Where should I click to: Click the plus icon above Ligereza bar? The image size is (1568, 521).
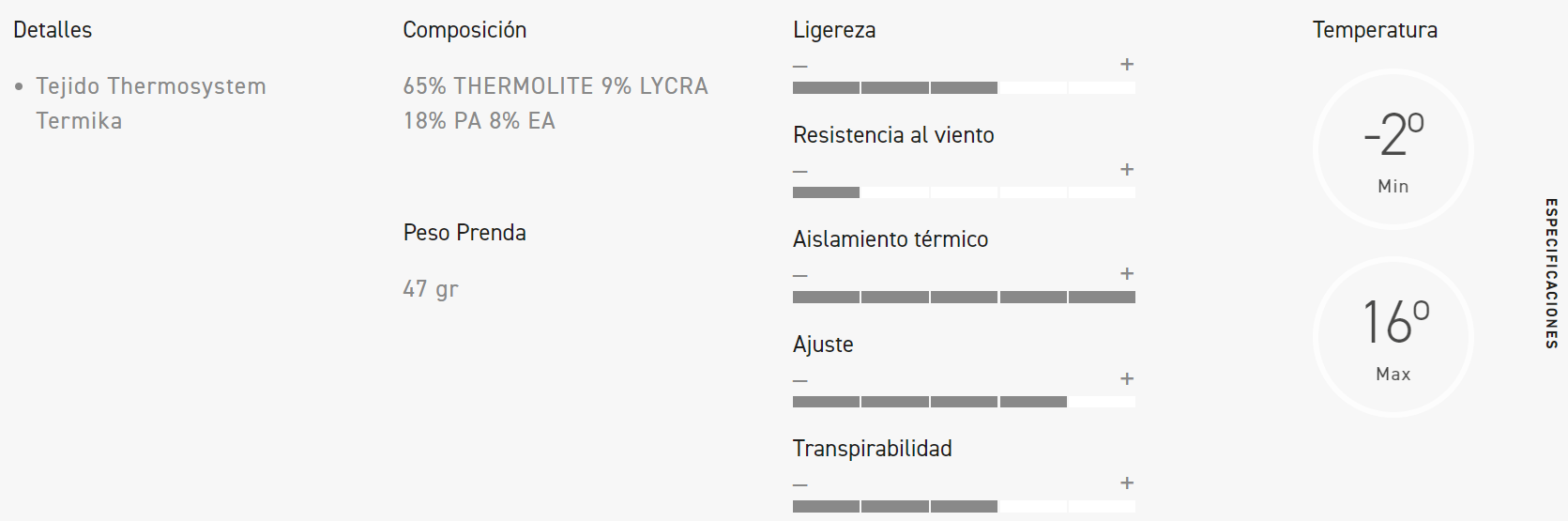tap(1127, 65)
